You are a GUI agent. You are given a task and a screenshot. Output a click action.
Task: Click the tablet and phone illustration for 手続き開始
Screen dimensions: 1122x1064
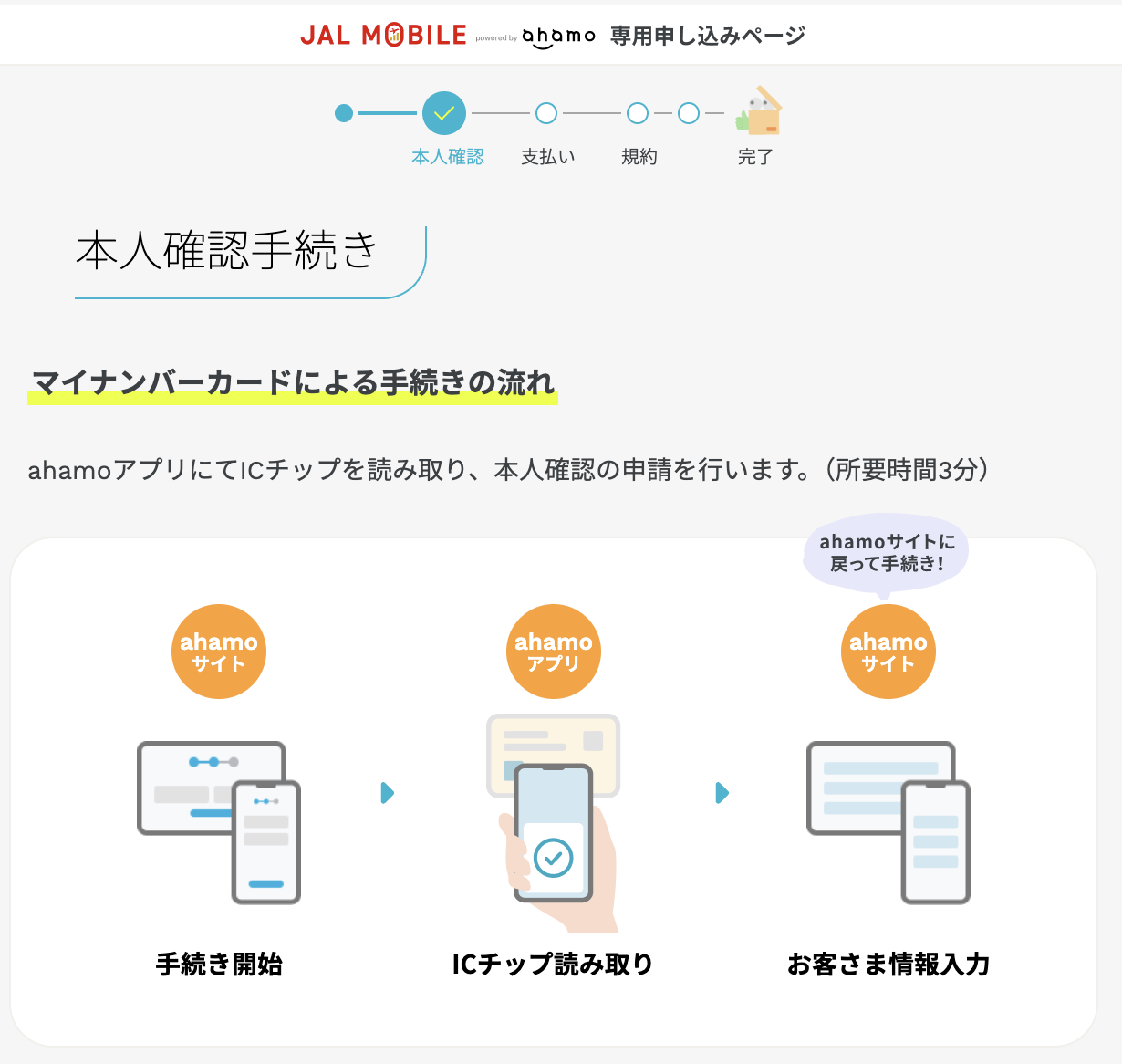(219, 822)
